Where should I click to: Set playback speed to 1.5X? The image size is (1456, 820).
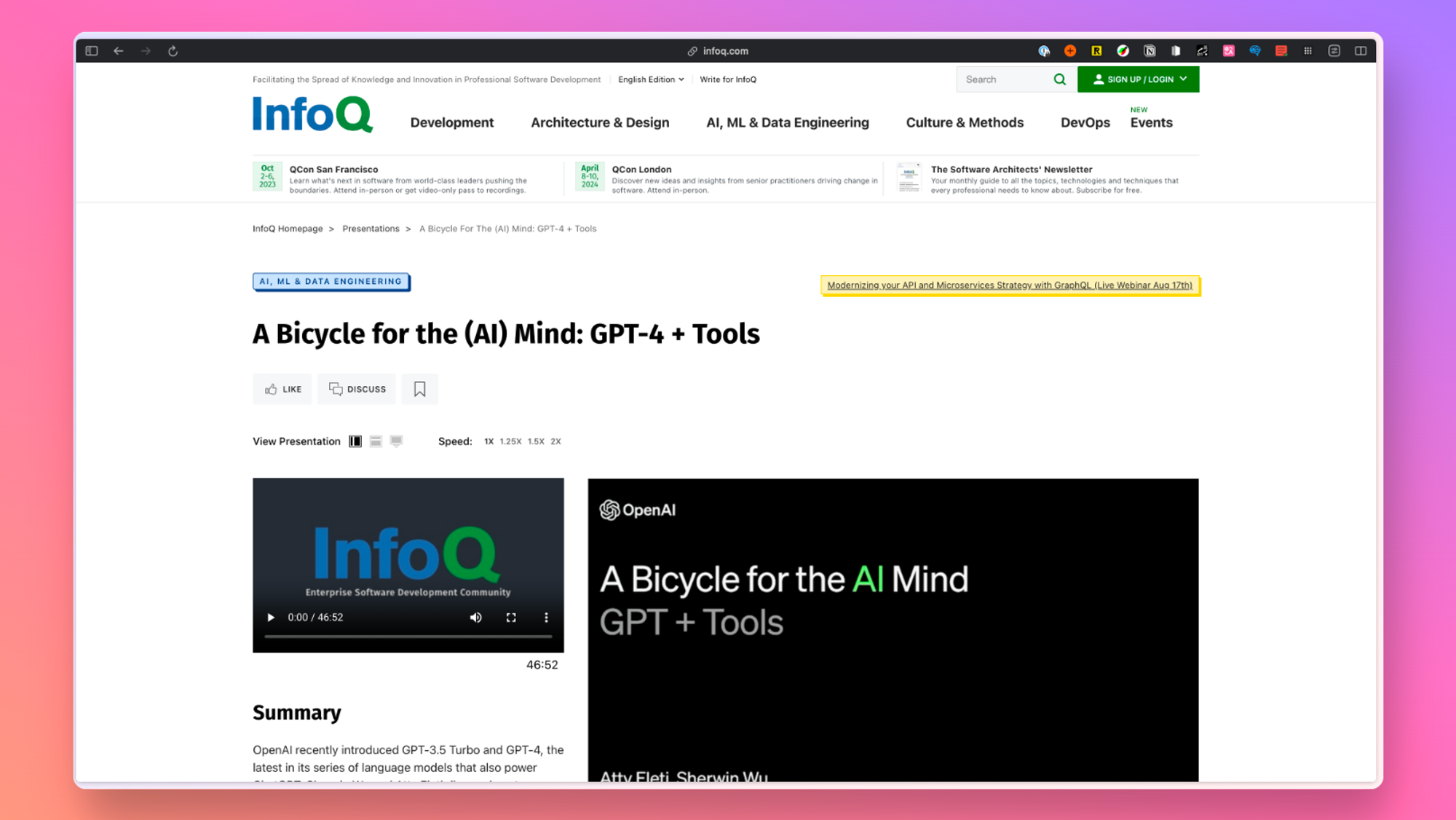coord(536,441)
